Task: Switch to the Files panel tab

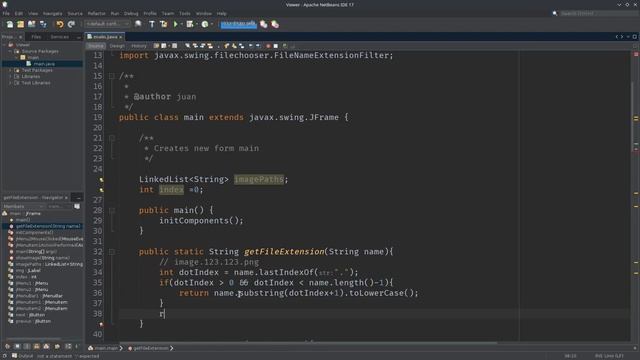Action: (36, 37)
